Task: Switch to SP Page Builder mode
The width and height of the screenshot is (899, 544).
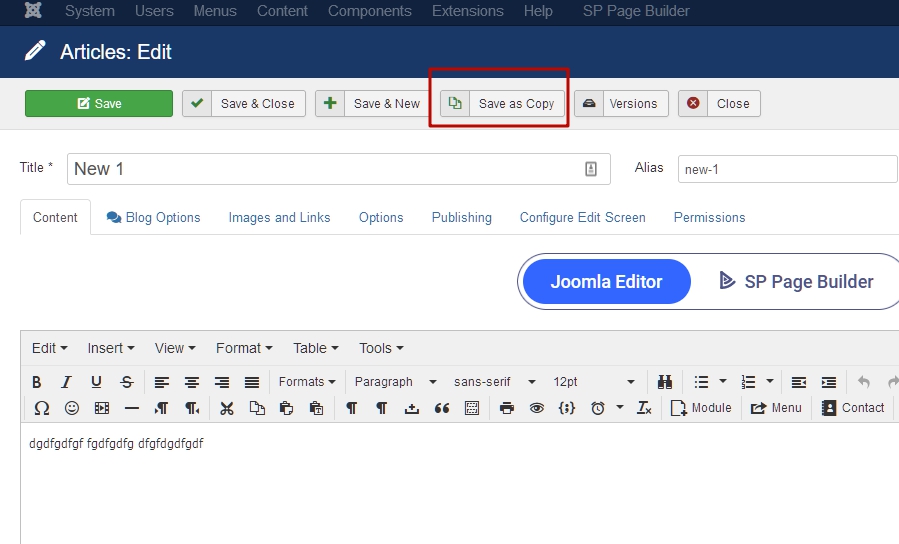Action: tap(796, 282)
